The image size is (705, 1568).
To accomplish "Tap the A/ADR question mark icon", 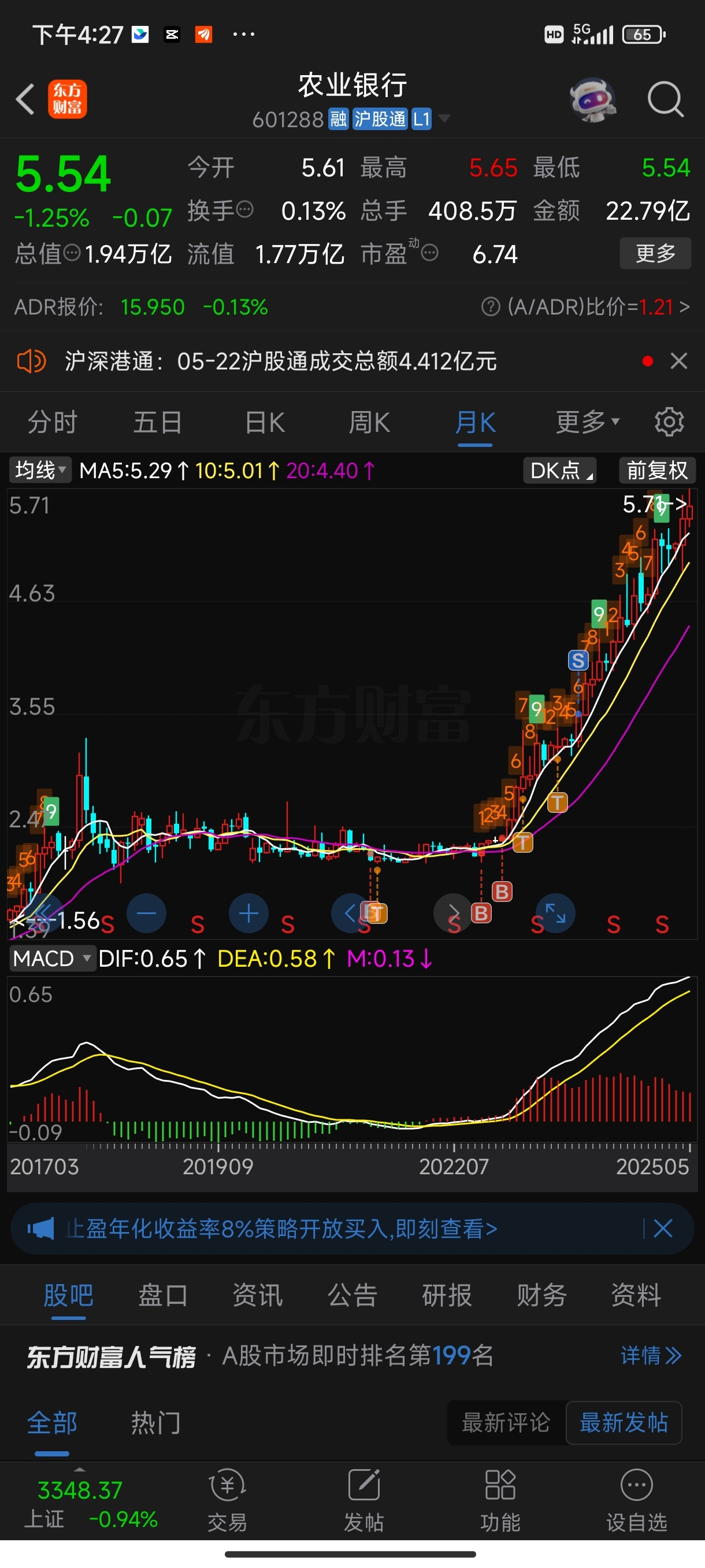I will tap(490, 306).
